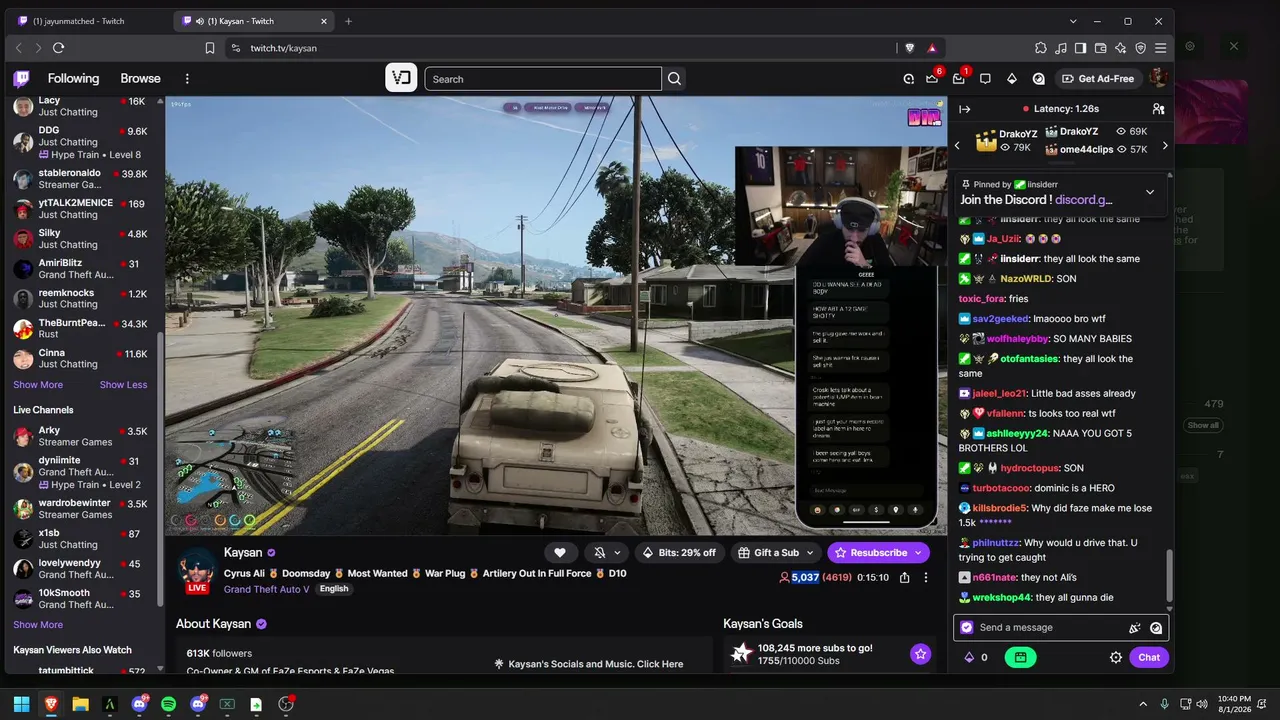
Task: Open Kaysan's avatar with LIVE badge
Action: pos(197,571)
